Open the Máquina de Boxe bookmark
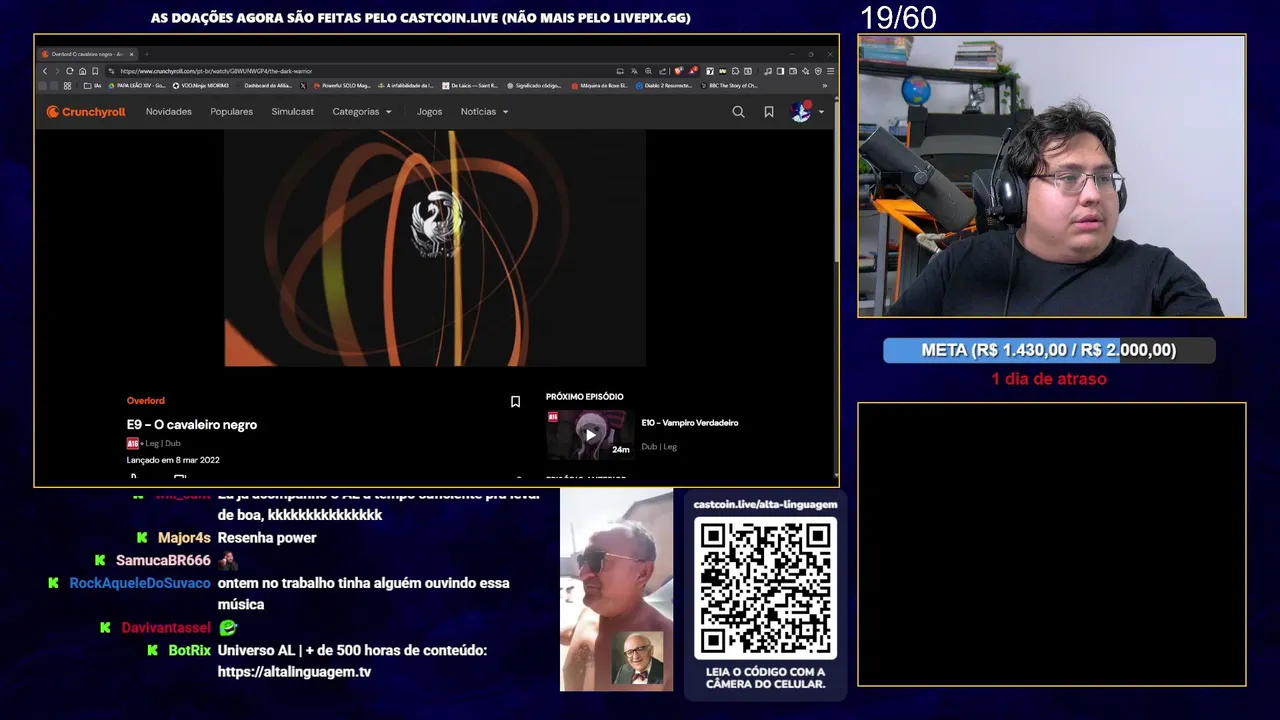1280x720 pixels. [600, 86]
